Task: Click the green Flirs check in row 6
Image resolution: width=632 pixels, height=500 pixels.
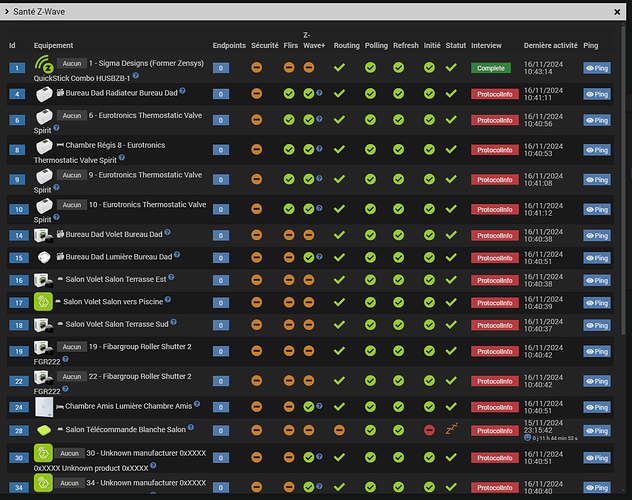Action: [289, 120]
